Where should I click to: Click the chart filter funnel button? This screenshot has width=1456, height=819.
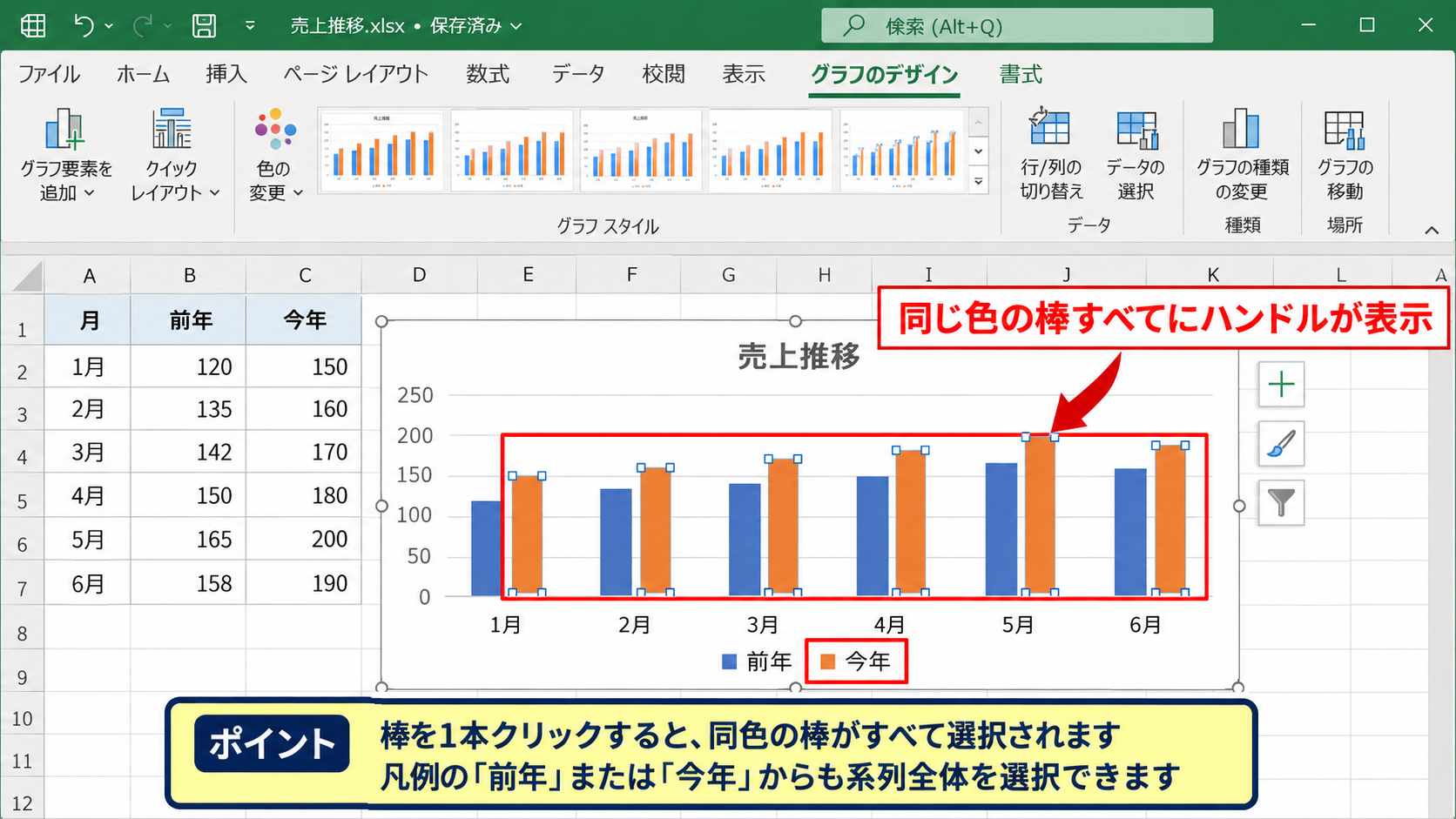point(1281,503)
